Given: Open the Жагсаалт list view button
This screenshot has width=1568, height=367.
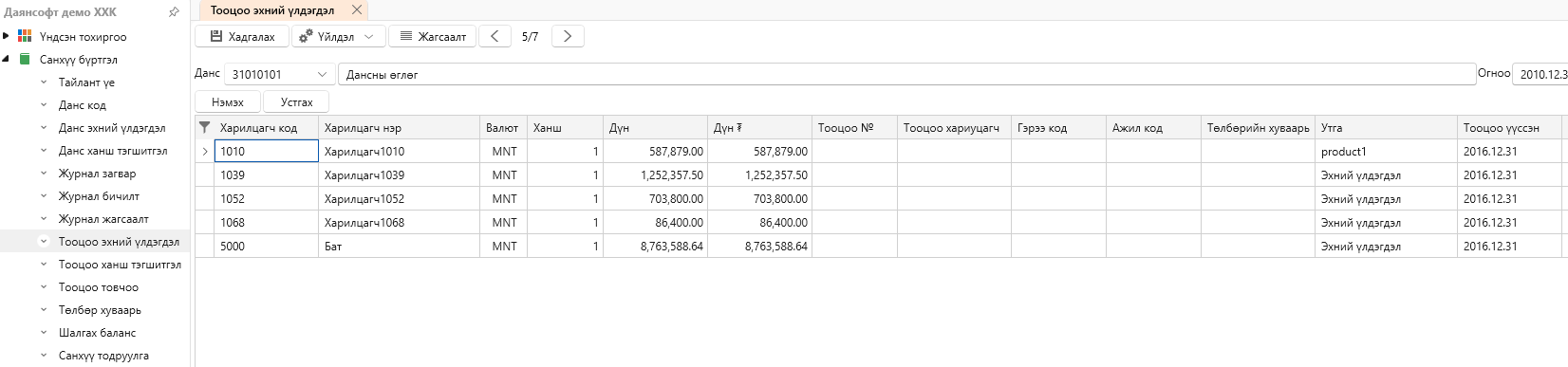Looking at the screenshot, I should pos(433,36).
